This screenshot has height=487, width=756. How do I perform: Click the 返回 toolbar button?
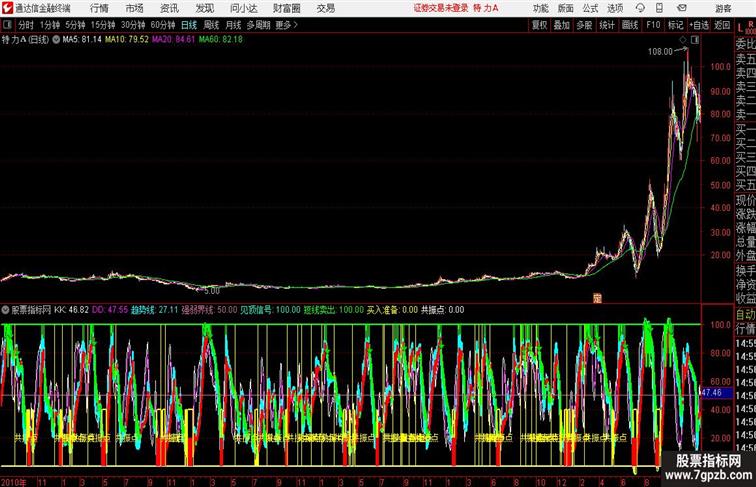click(722, 25)
